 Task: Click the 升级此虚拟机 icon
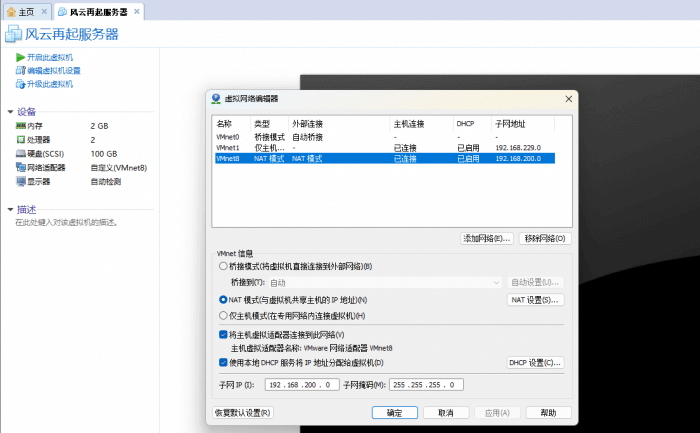pos(20,84)
